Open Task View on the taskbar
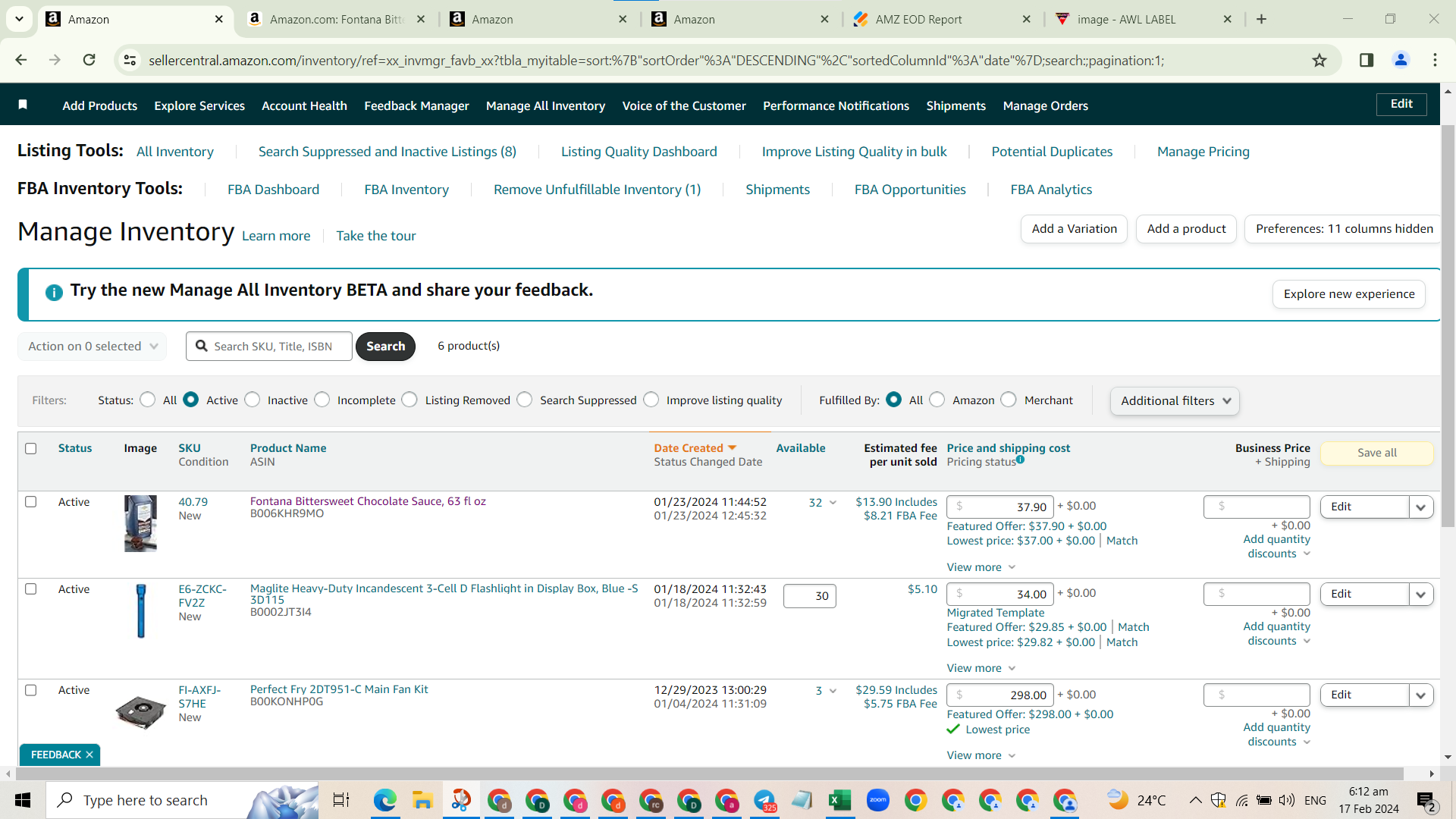Viewport: 1456px width, 819px height. coord(341,800)
